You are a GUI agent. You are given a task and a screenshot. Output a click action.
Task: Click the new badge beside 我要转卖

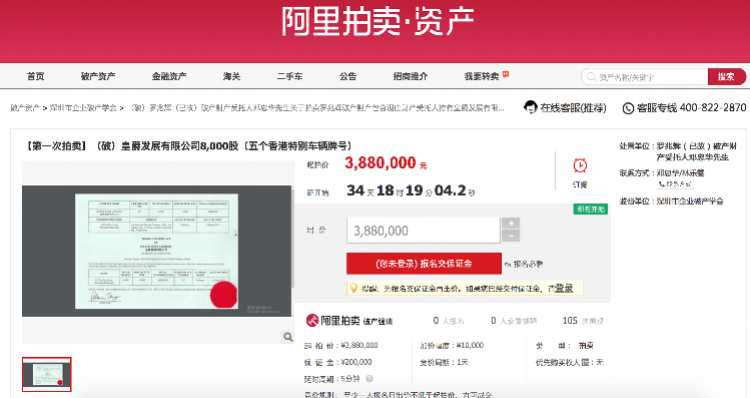(506, 74)
